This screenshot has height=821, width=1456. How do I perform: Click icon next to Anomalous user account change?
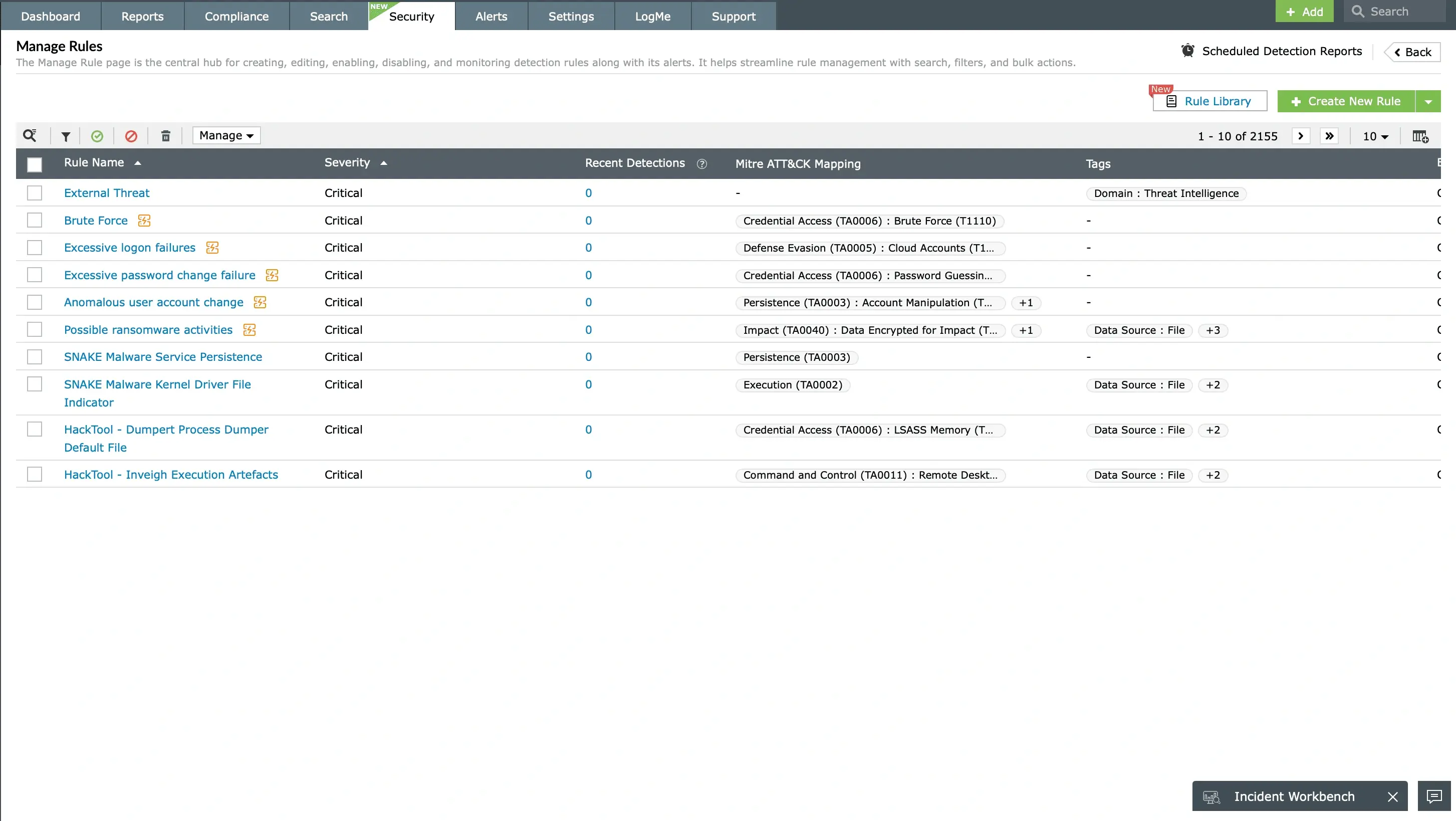[260, 303]
